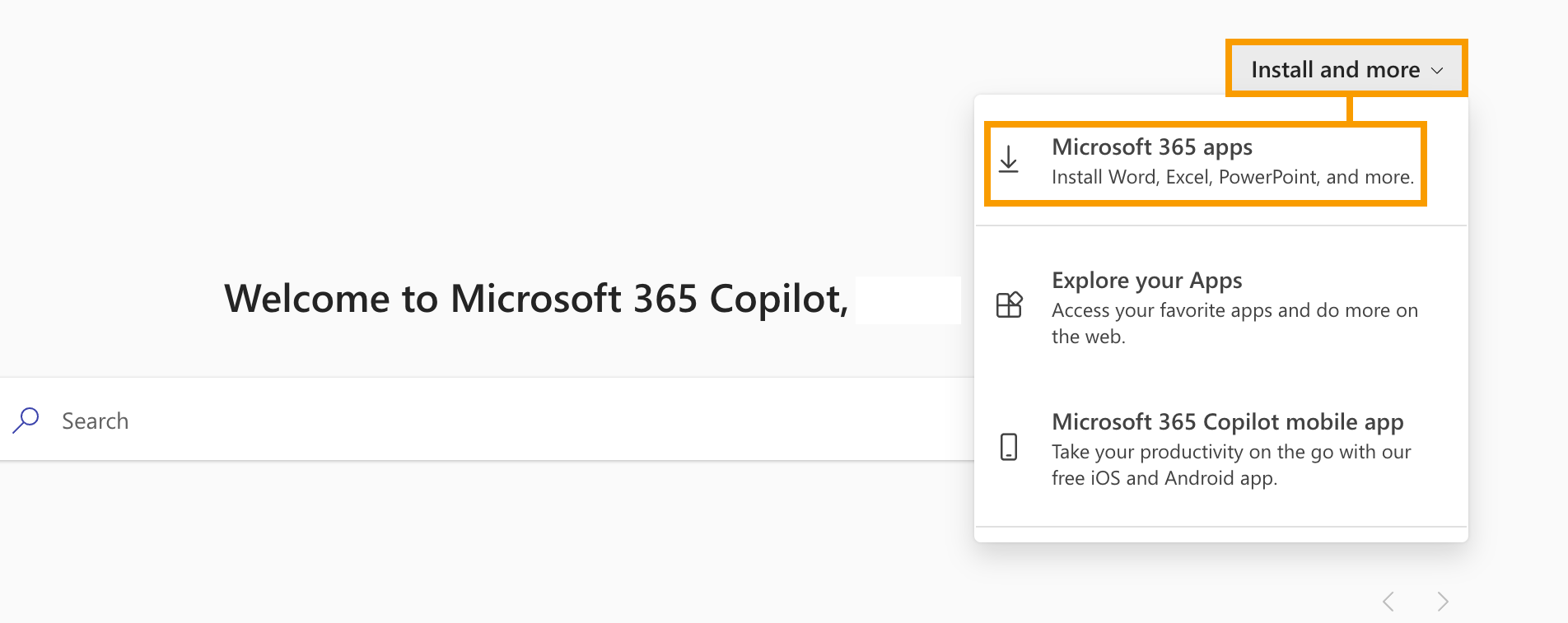
Task: Click the download arrow icon
Action: pos(1009,159)
